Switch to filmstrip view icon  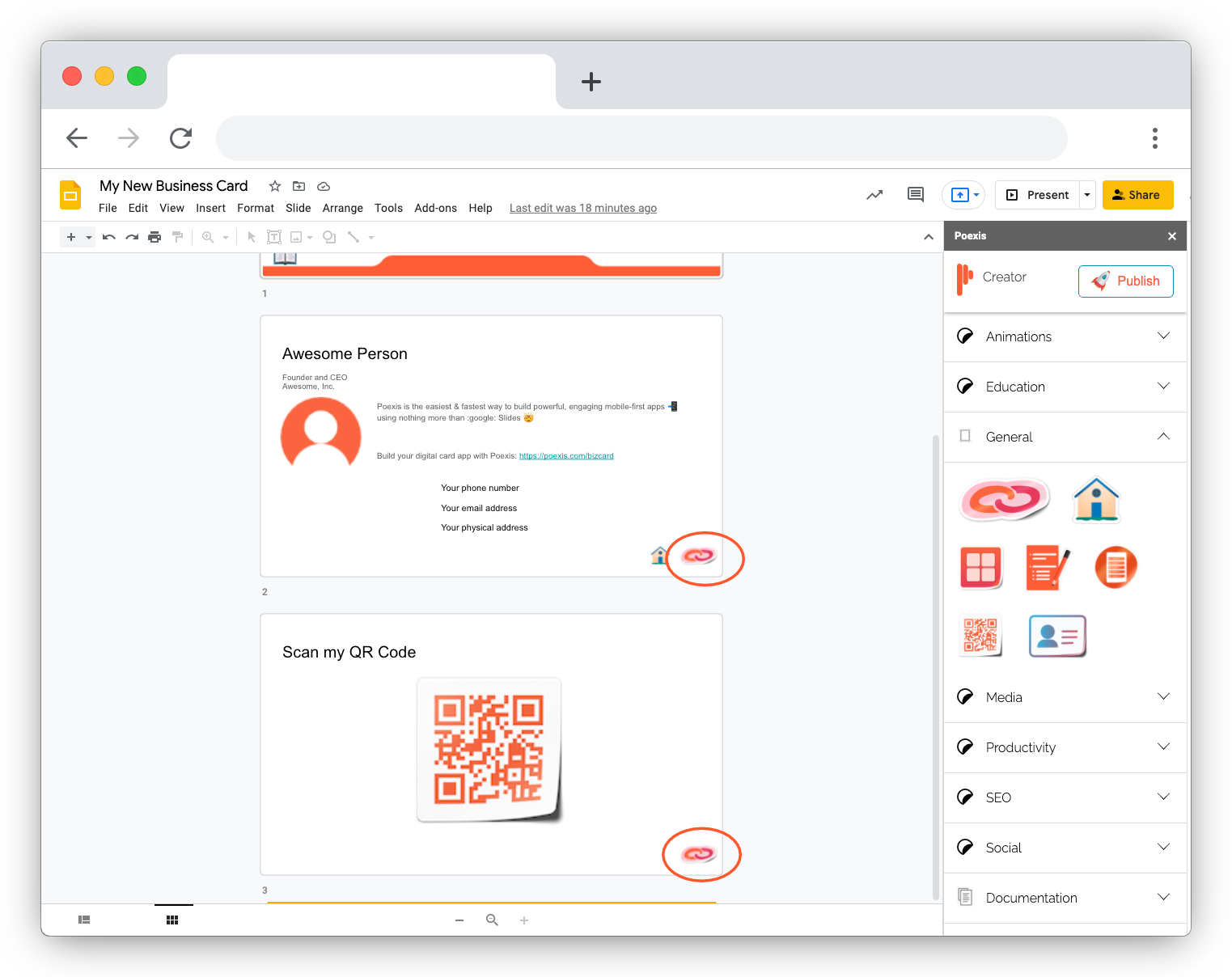[84, 920]
